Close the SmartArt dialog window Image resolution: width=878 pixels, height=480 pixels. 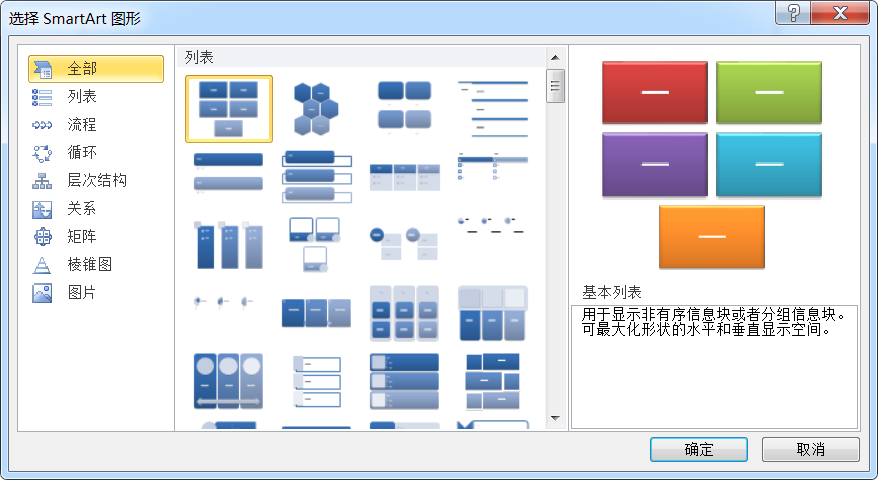pos(840,12)
